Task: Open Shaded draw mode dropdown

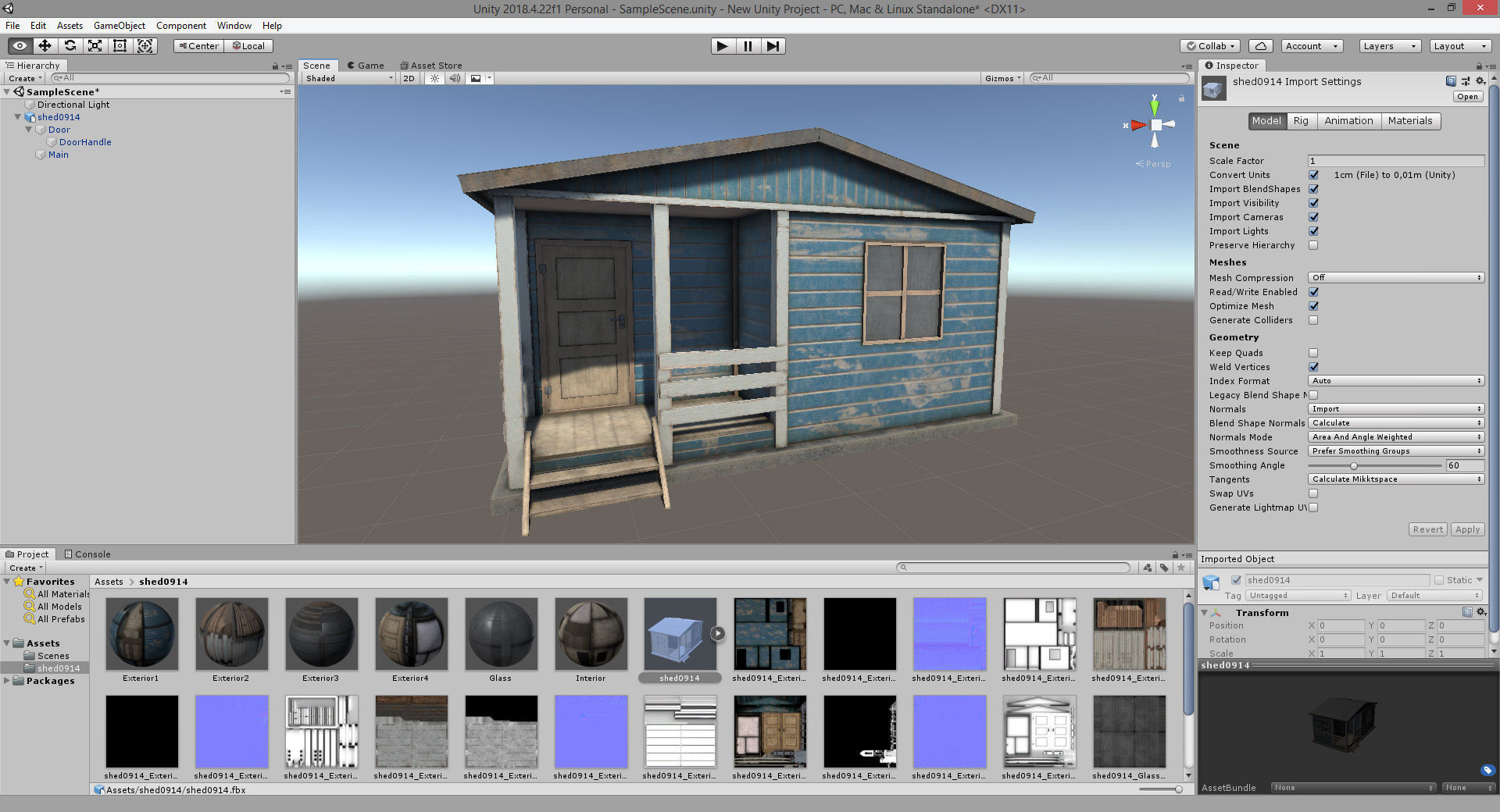Action: click(348, 78)
